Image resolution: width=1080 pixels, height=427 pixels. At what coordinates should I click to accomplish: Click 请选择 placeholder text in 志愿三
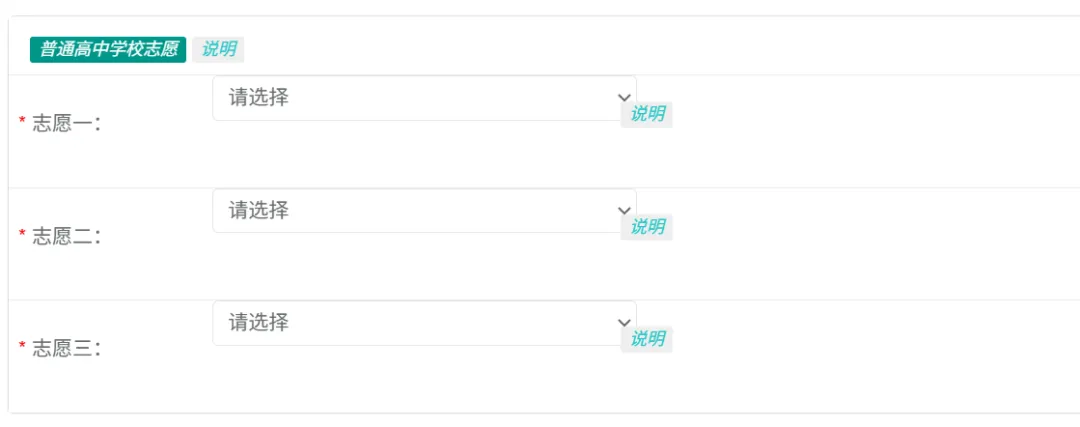click(x=259, y=322)
